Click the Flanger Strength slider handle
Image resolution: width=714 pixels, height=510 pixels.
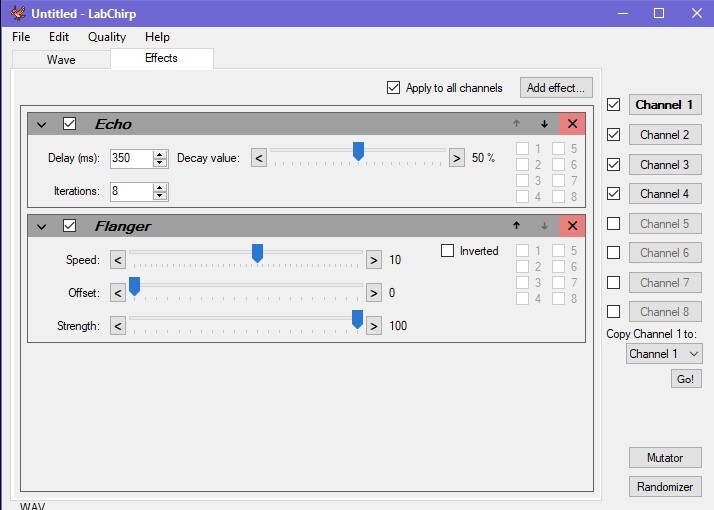[x=357, y=319]
